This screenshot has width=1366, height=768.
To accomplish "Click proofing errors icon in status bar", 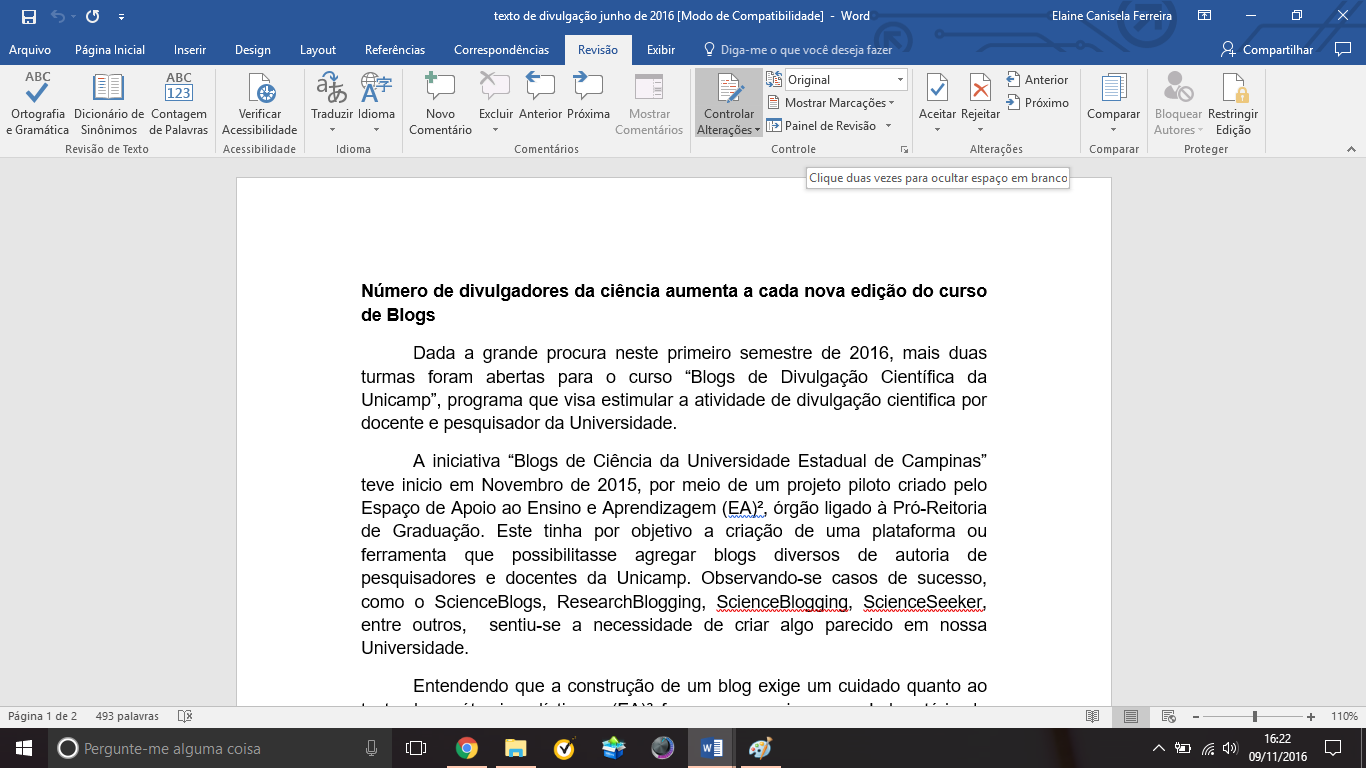I will click(x=184, y=716).
